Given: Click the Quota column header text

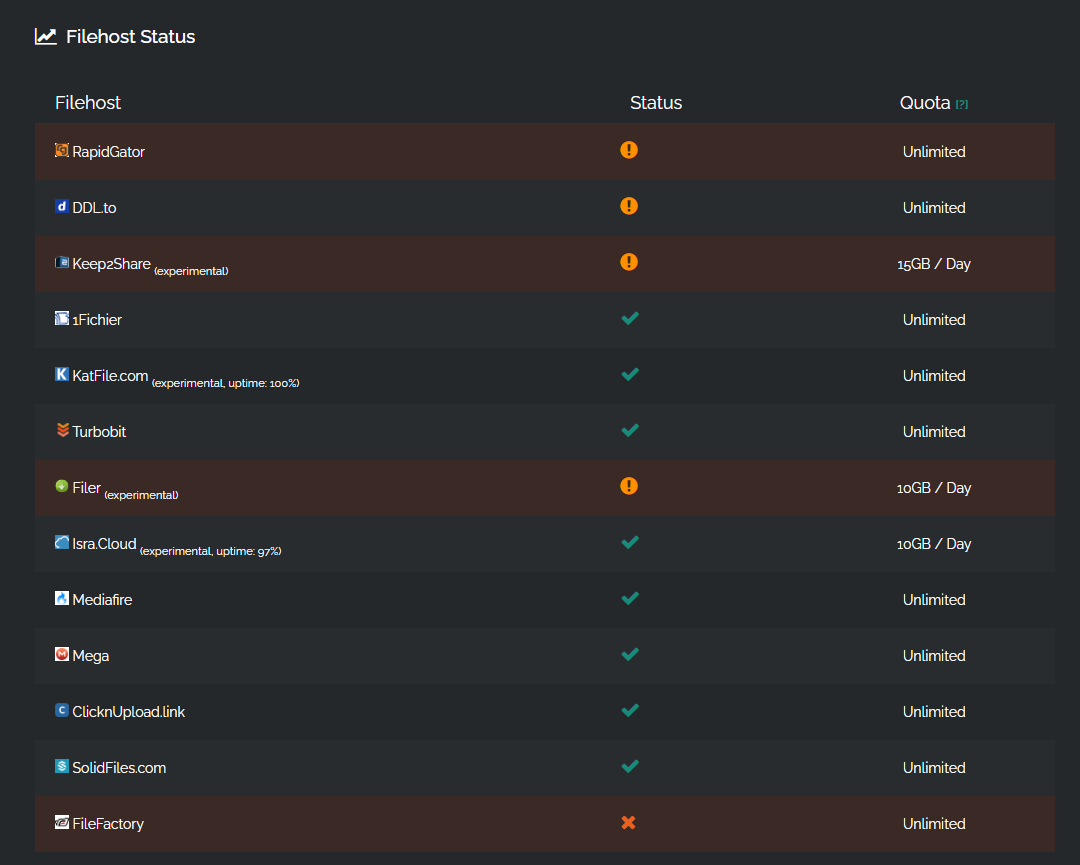Looking at the screenshot, I should (925, 103).
